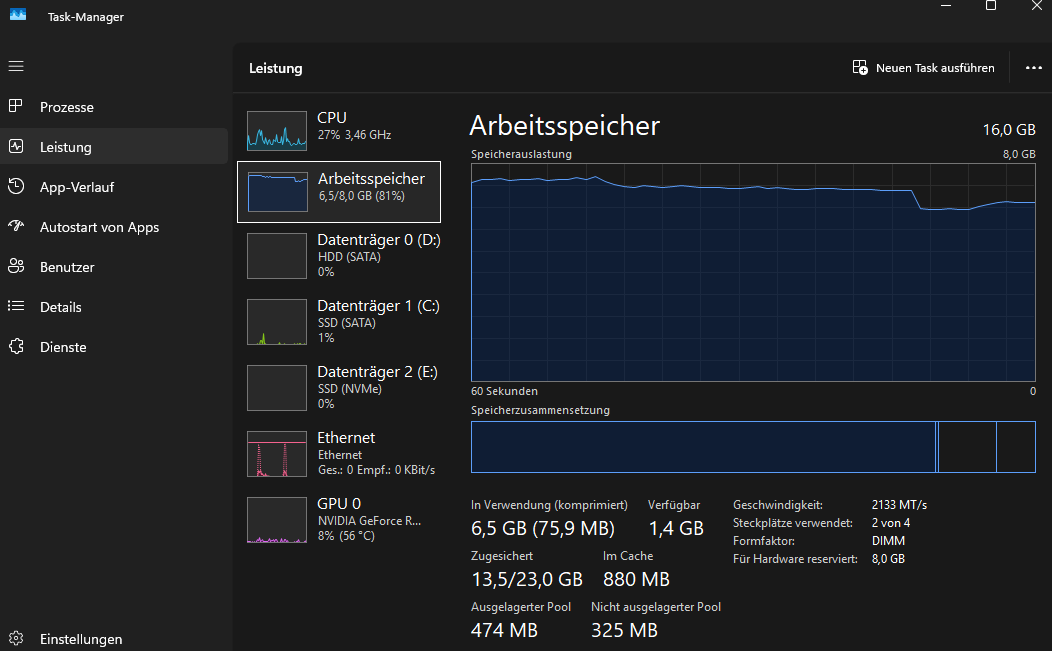Click the Einstellungen gear icon
The width and height of the screenshot is (1052, 651).
tap(16, 638)
